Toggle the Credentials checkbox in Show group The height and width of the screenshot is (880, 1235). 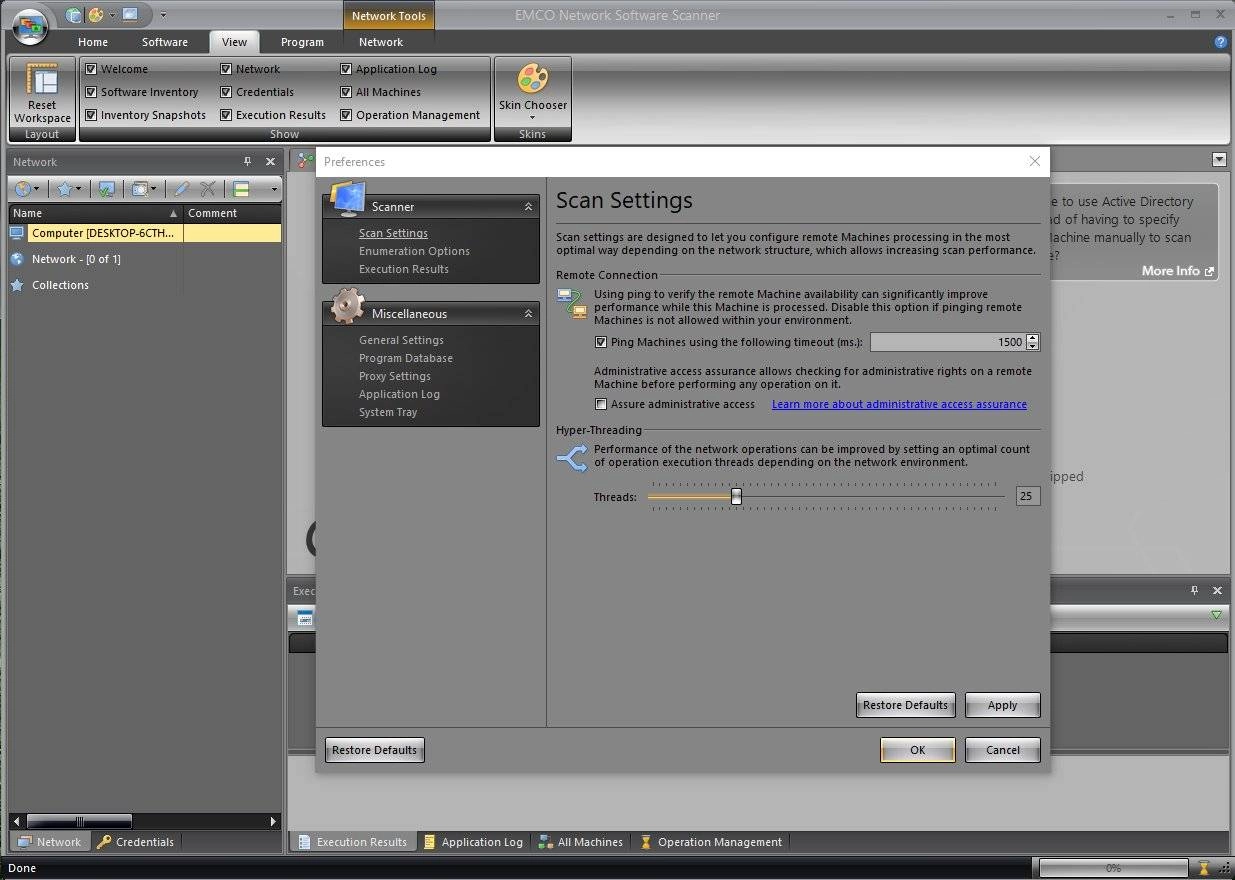point(226,92)
